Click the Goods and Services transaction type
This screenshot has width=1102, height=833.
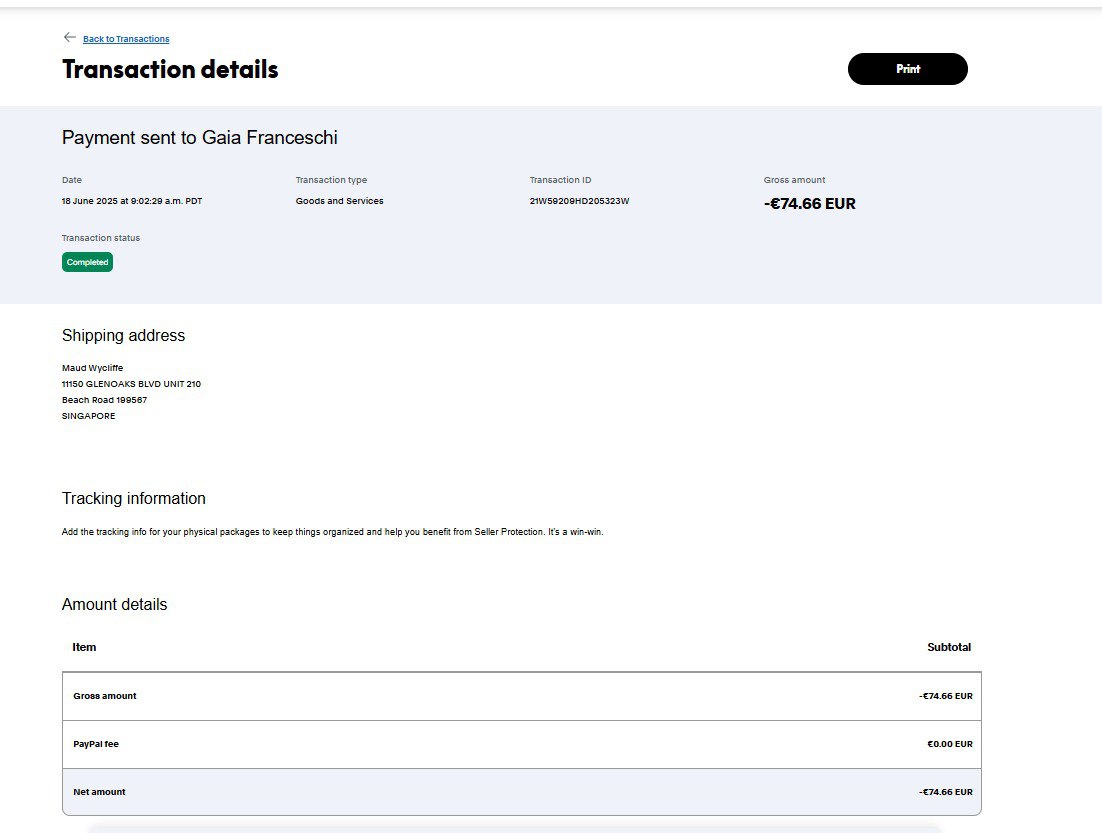(339, 201)
